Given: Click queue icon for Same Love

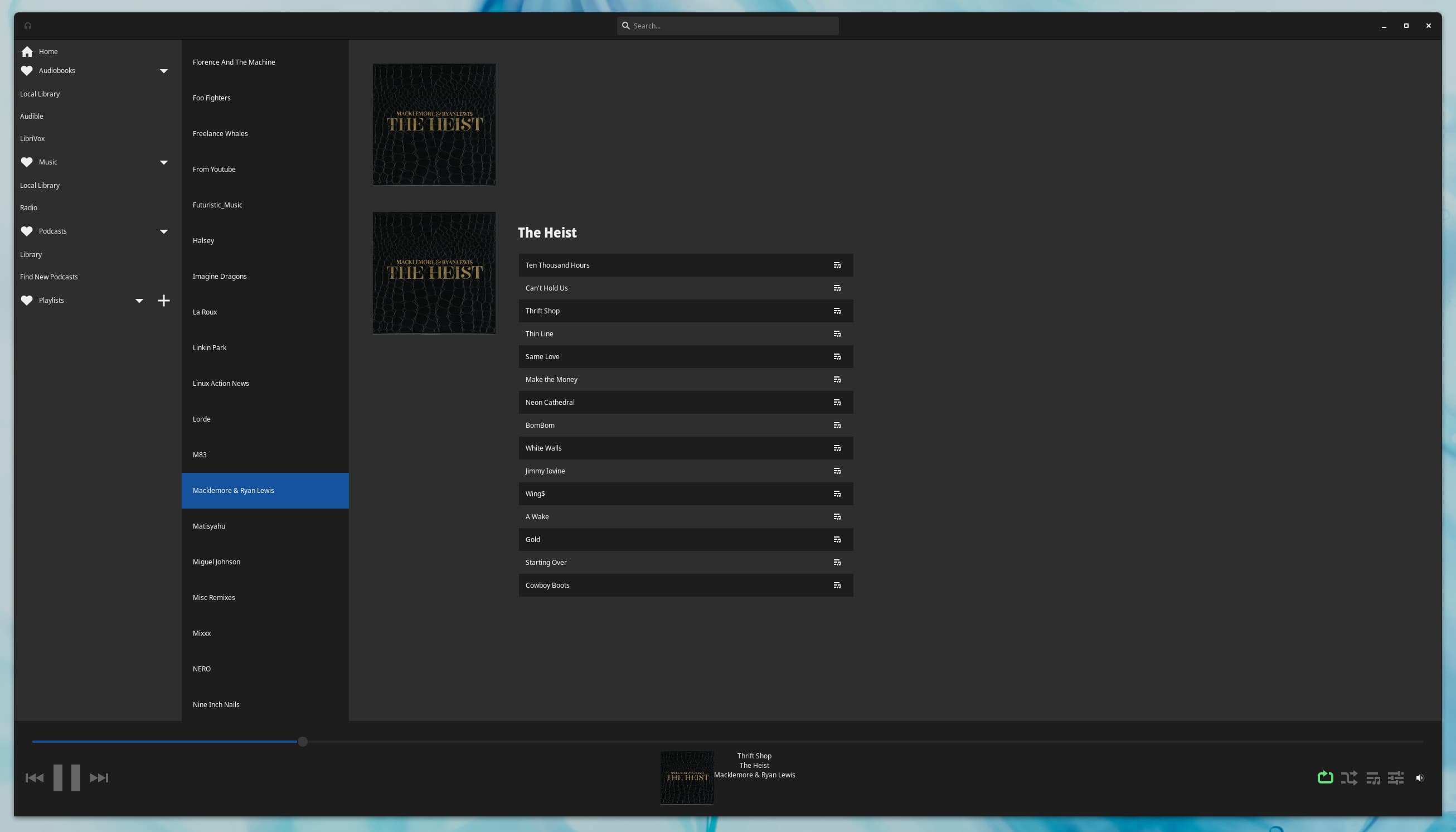Looking at the screenshot, I should pyautogui.click(x=837, y=356).
